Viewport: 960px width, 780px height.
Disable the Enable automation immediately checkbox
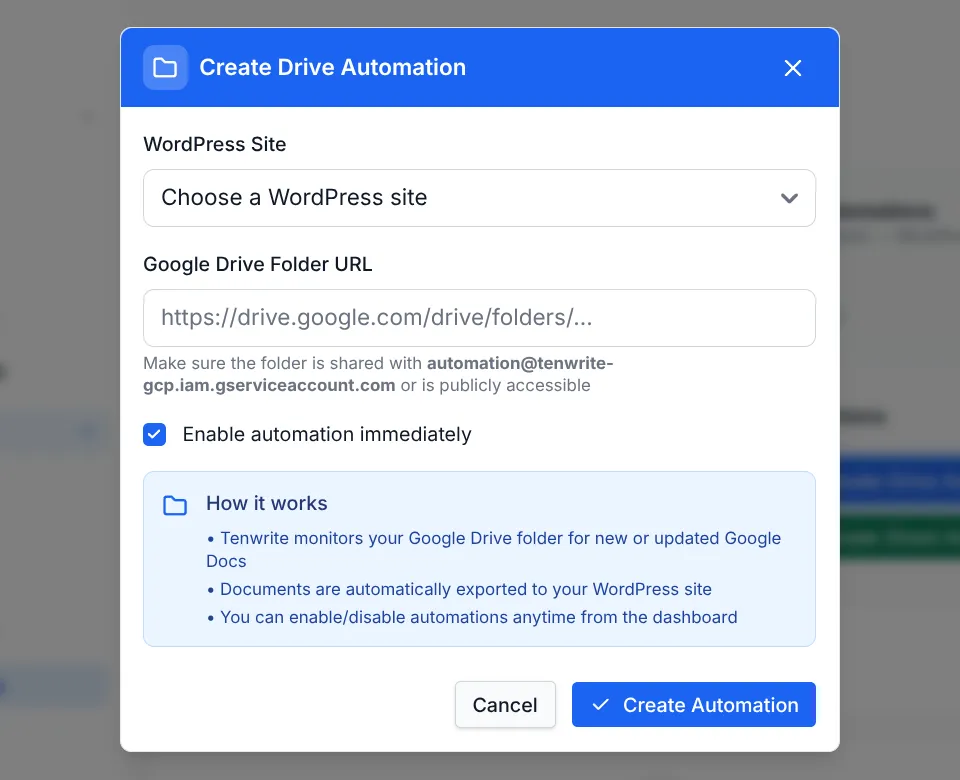tap(155, 434)
